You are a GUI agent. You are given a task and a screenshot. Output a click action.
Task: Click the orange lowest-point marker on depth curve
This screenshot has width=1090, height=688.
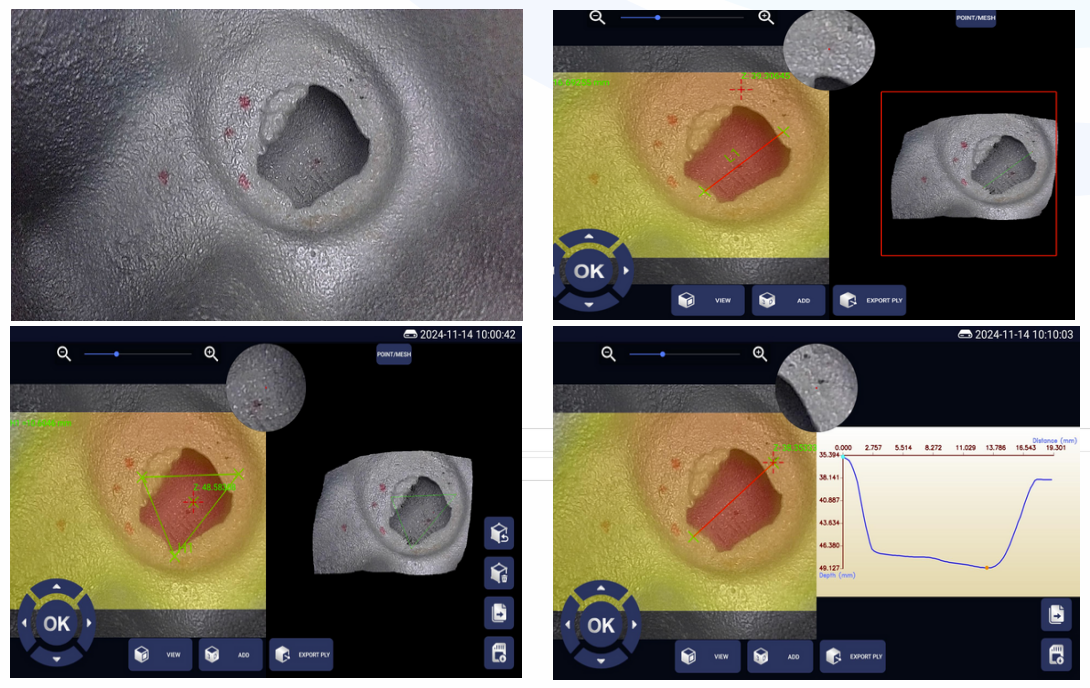[x=986, y=568]
